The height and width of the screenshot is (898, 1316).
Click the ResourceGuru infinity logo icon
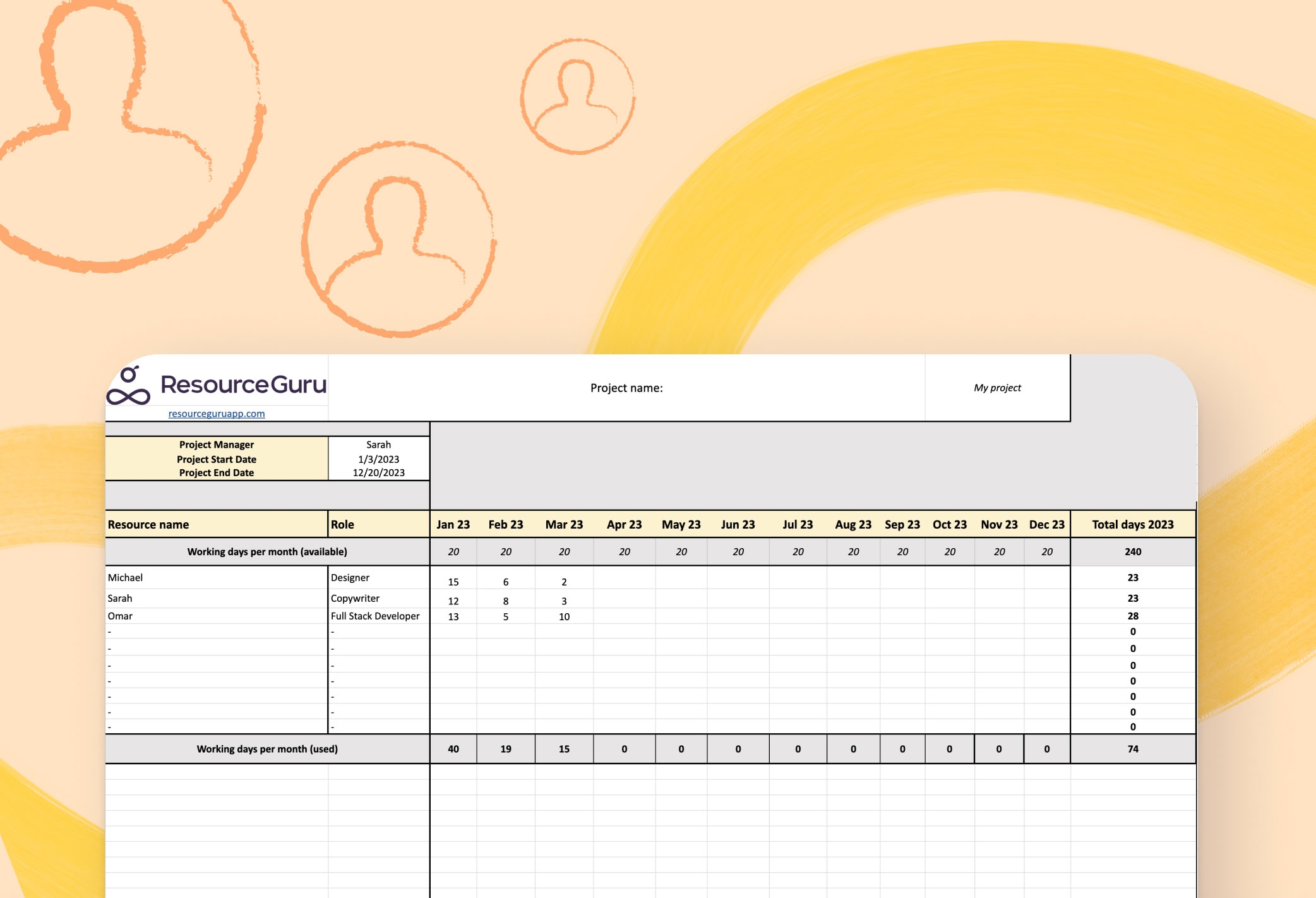129,386
